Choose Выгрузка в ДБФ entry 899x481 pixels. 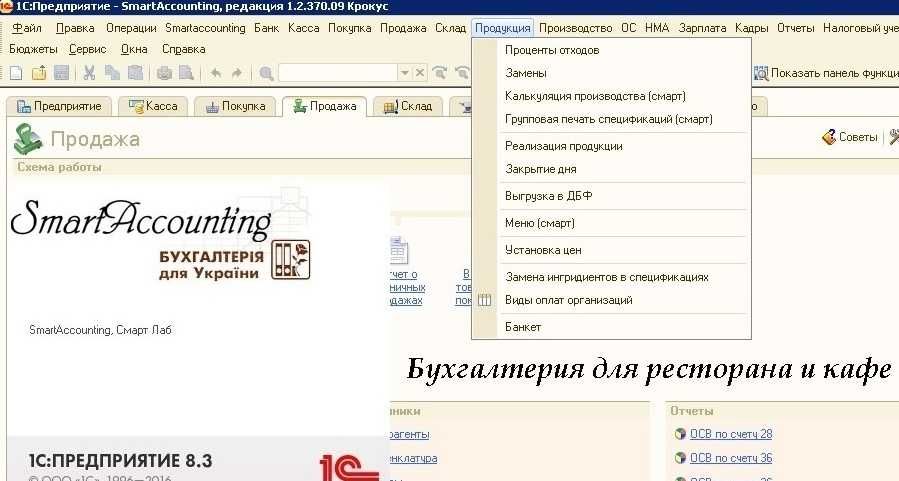tap(624, 195)
